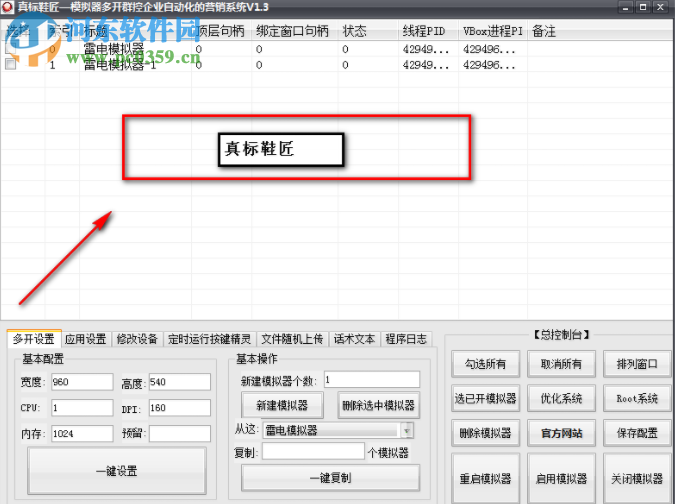
Task: Click the app icon in title bar
Action: click(x=7, y=7)
